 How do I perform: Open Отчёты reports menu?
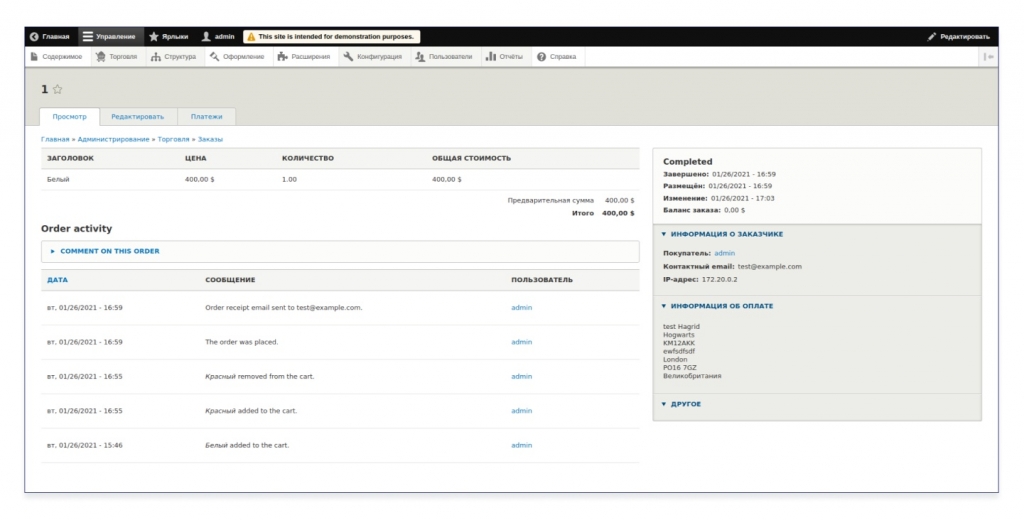pos(504,57)
